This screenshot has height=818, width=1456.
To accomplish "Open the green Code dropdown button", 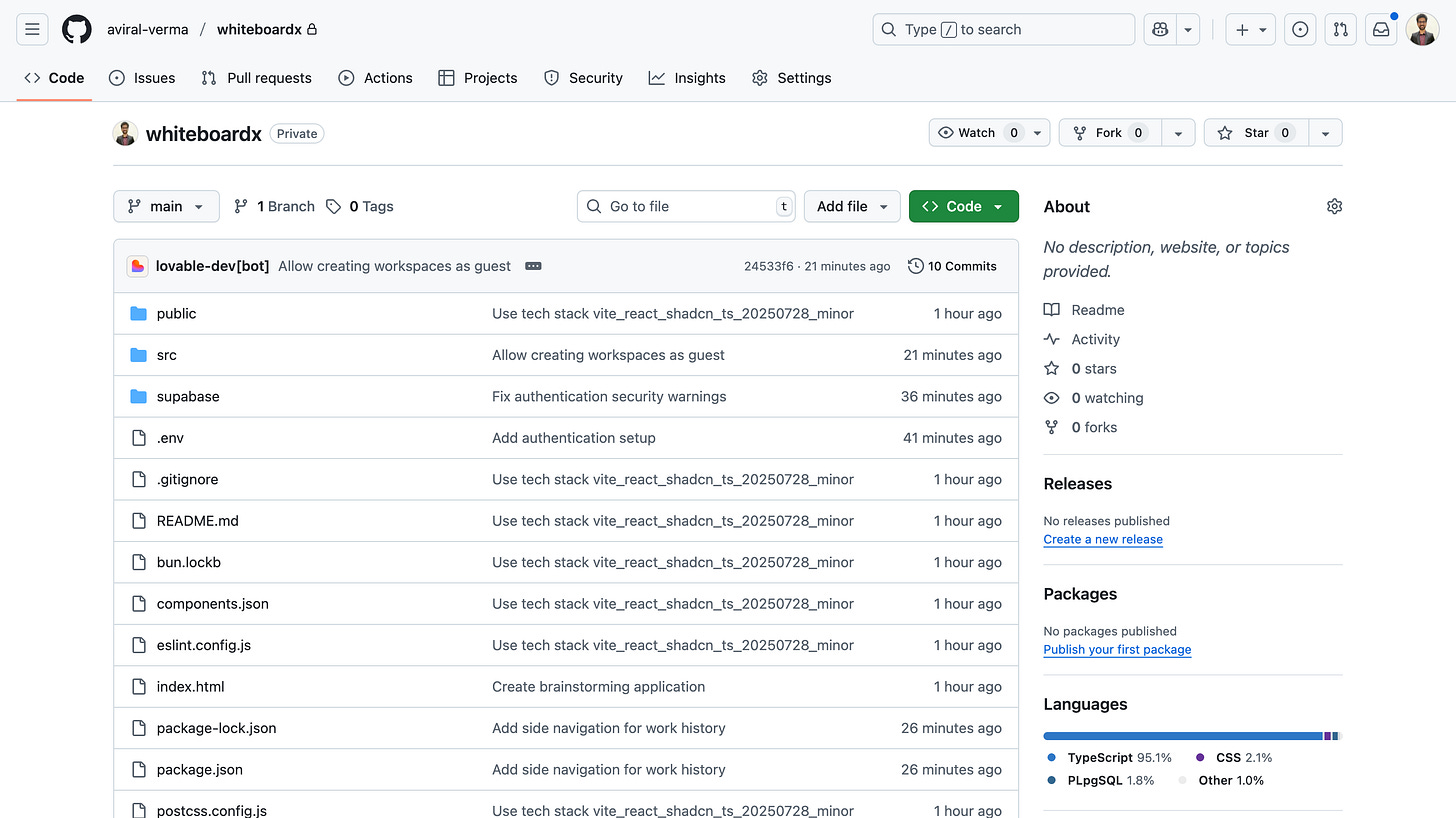I will (x=964, y=206).
